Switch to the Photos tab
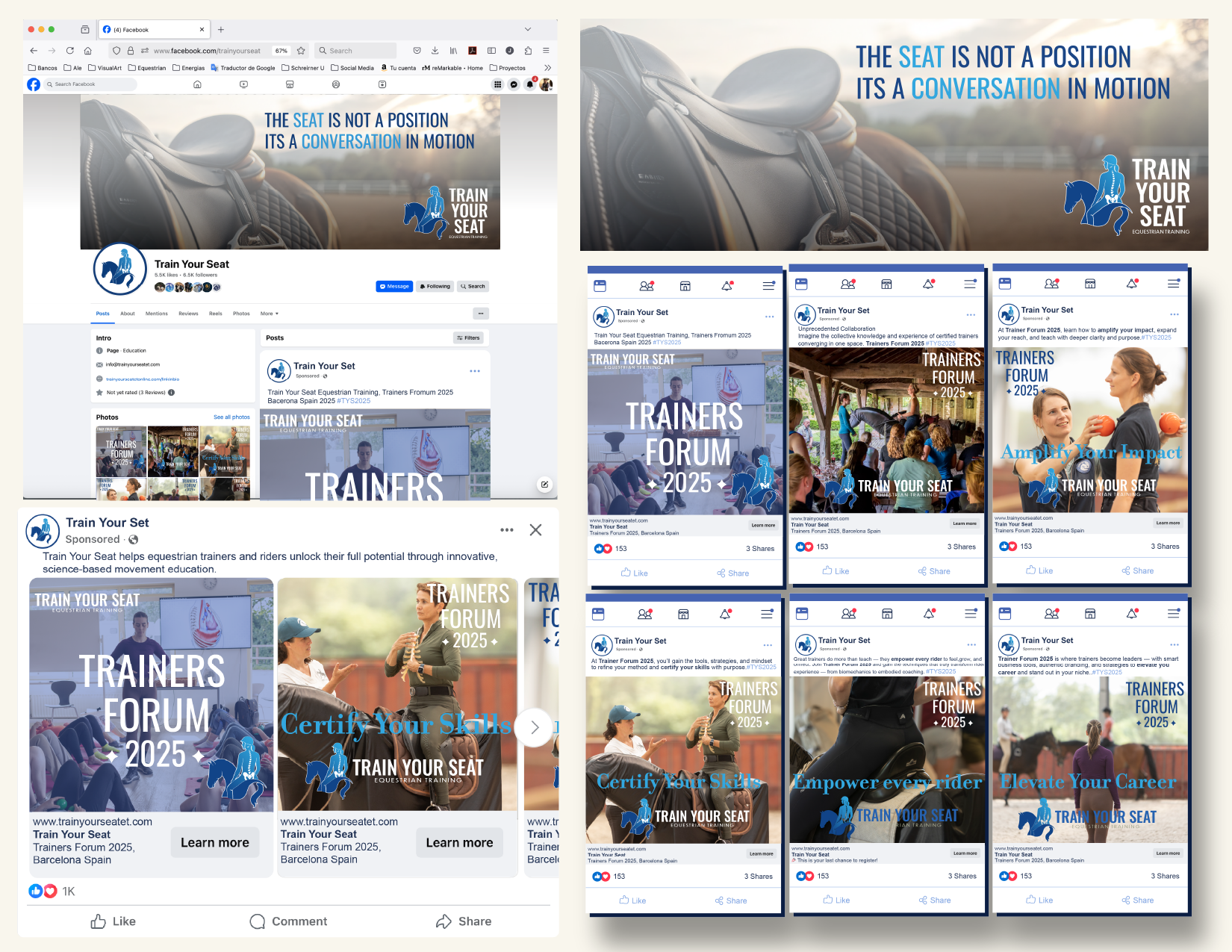The width and height of the screenshot is (1232, 952). 241,314
